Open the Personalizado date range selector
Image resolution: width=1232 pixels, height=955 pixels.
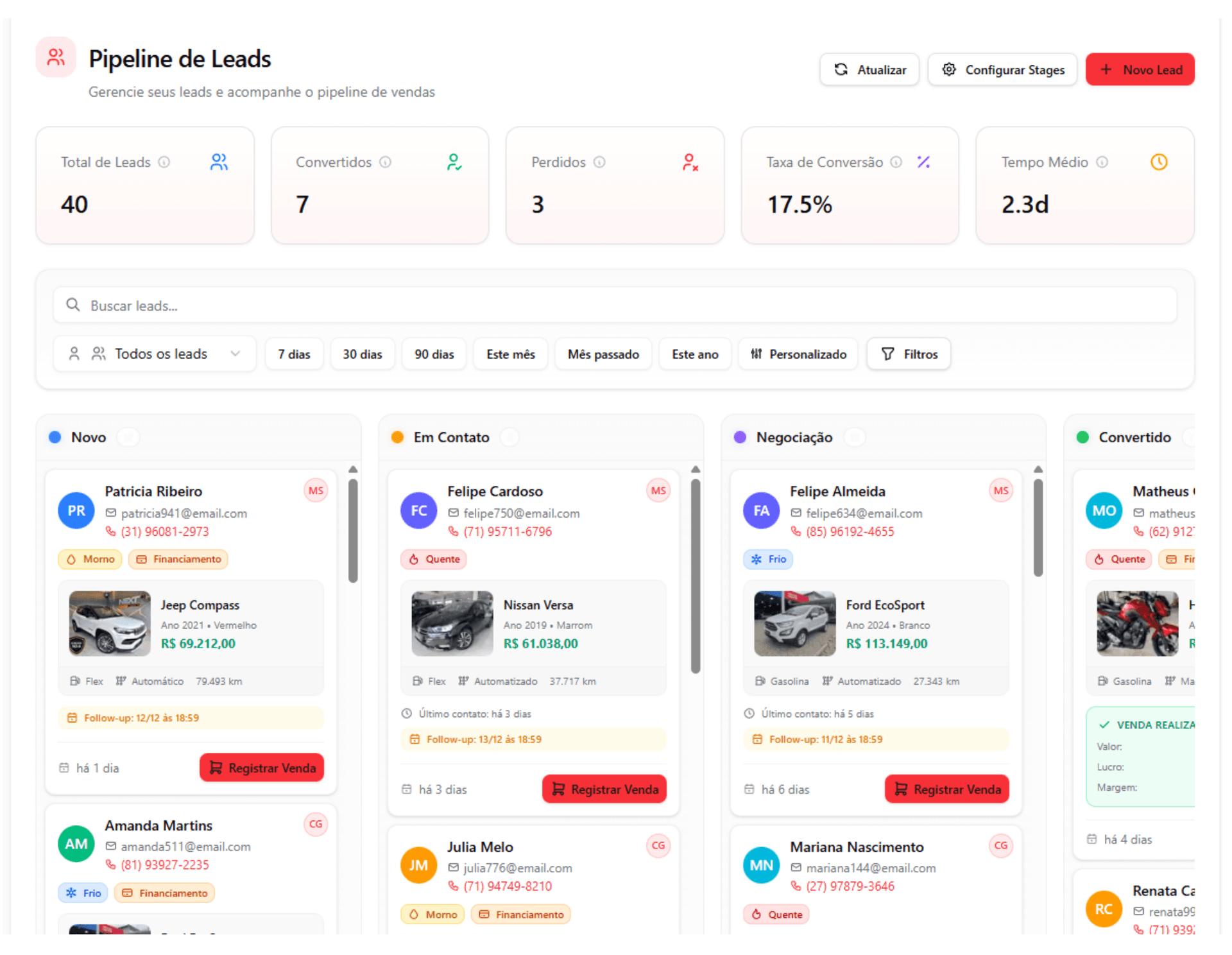[798, 354]
